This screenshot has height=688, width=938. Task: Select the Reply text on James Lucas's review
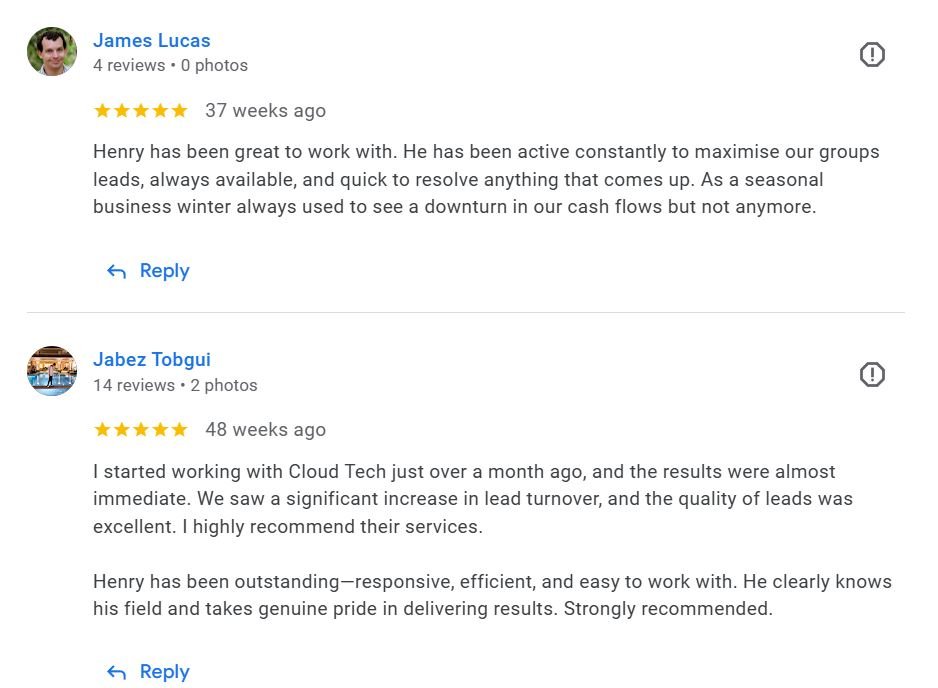(165, 271)
